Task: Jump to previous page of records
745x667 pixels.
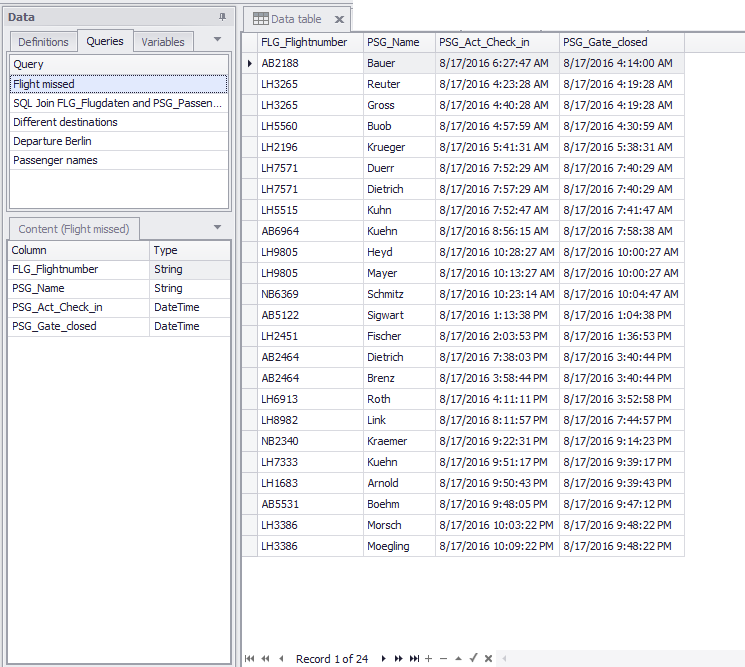Action: tap(265, 658)
